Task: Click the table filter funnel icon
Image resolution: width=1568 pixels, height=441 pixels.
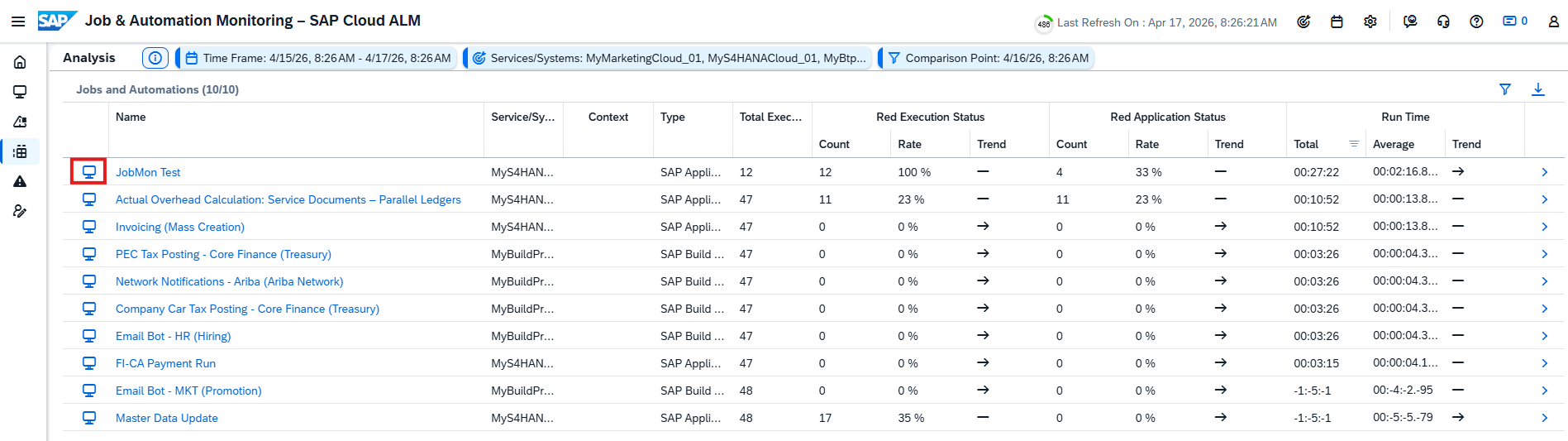Action: pyautogui.click(x=1505, y=89)
